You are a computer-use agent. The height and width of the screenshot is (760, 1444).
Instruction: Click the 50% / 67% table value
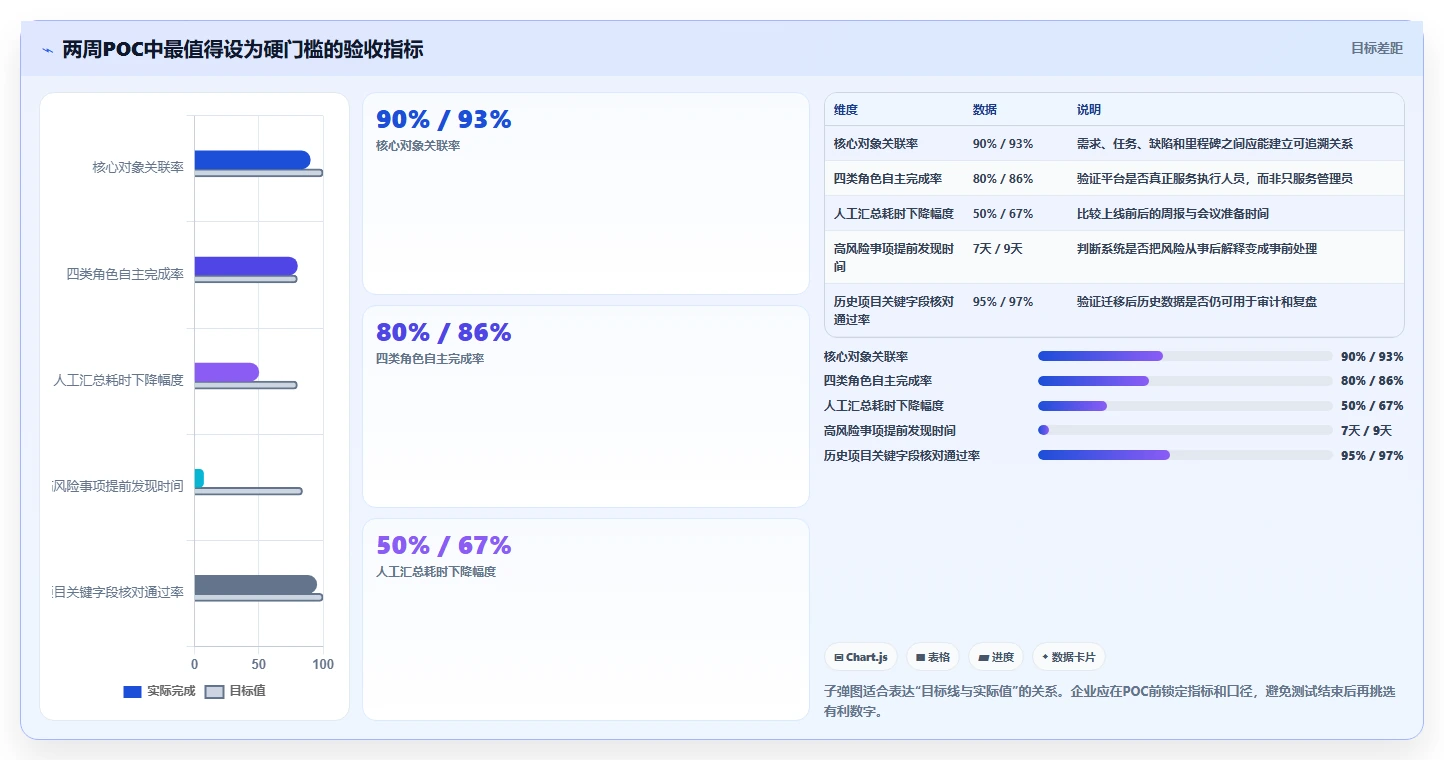click(x=1003, y=214)
